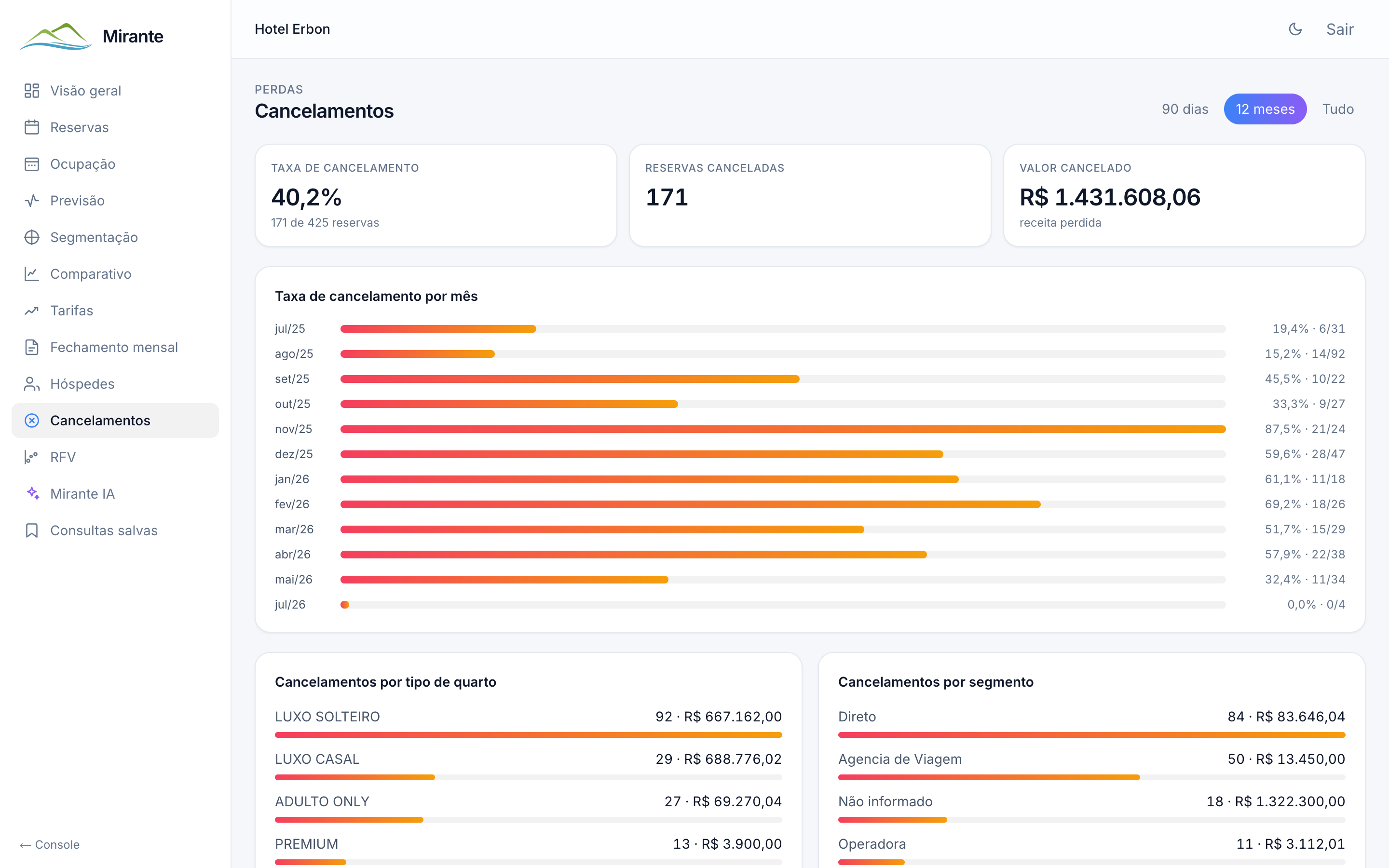Click the Hotel Erbon name in header

(292, 29)
